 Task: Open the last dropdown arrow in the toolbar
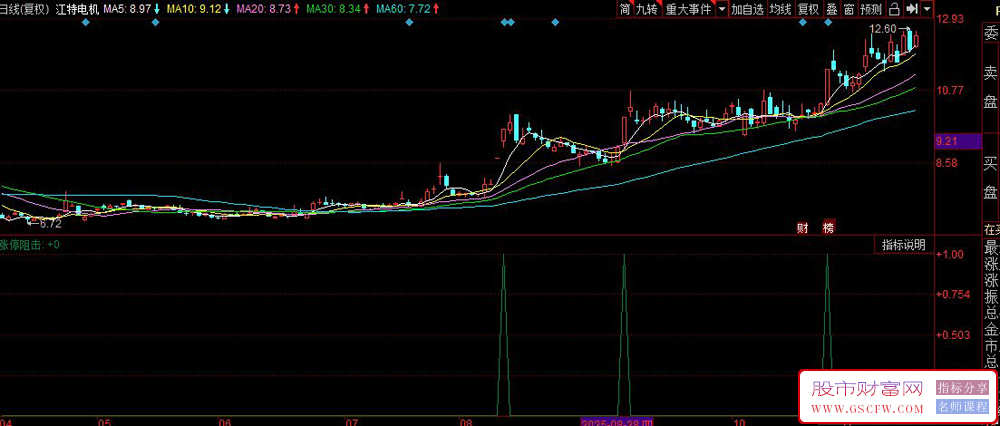pos(927,9)
